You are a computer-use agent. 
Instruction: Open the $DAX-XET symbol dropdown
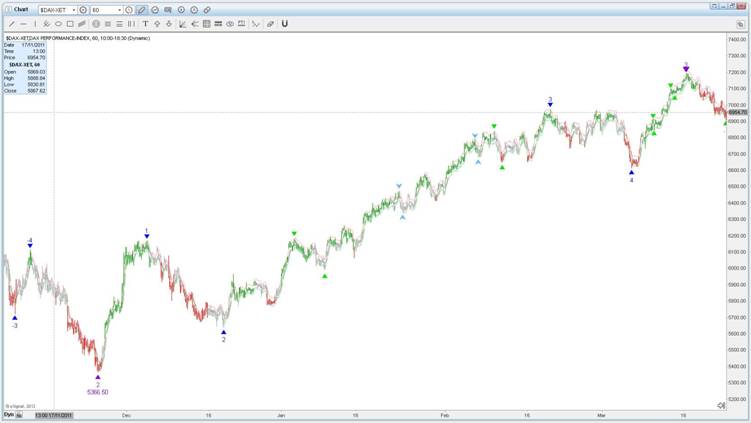pyautogui.click(x=72, y=9)
